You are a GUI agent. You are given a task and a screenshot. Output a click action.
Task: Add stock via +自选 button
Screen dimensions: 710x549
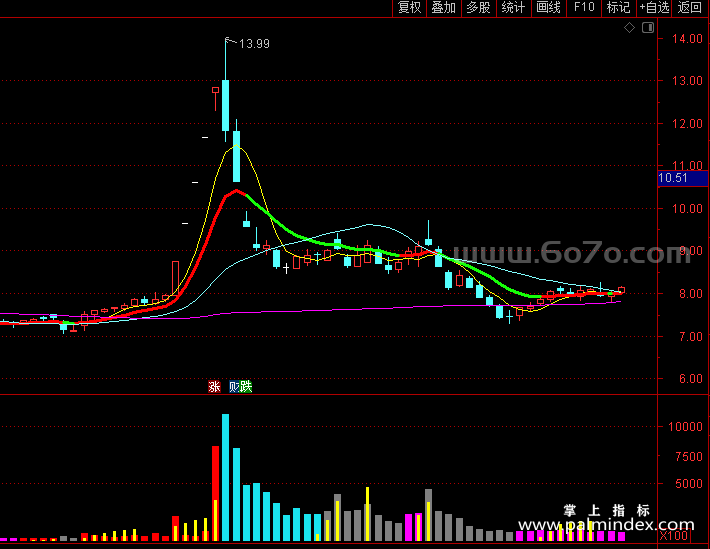pyautogui.click(x=654, y=8)
